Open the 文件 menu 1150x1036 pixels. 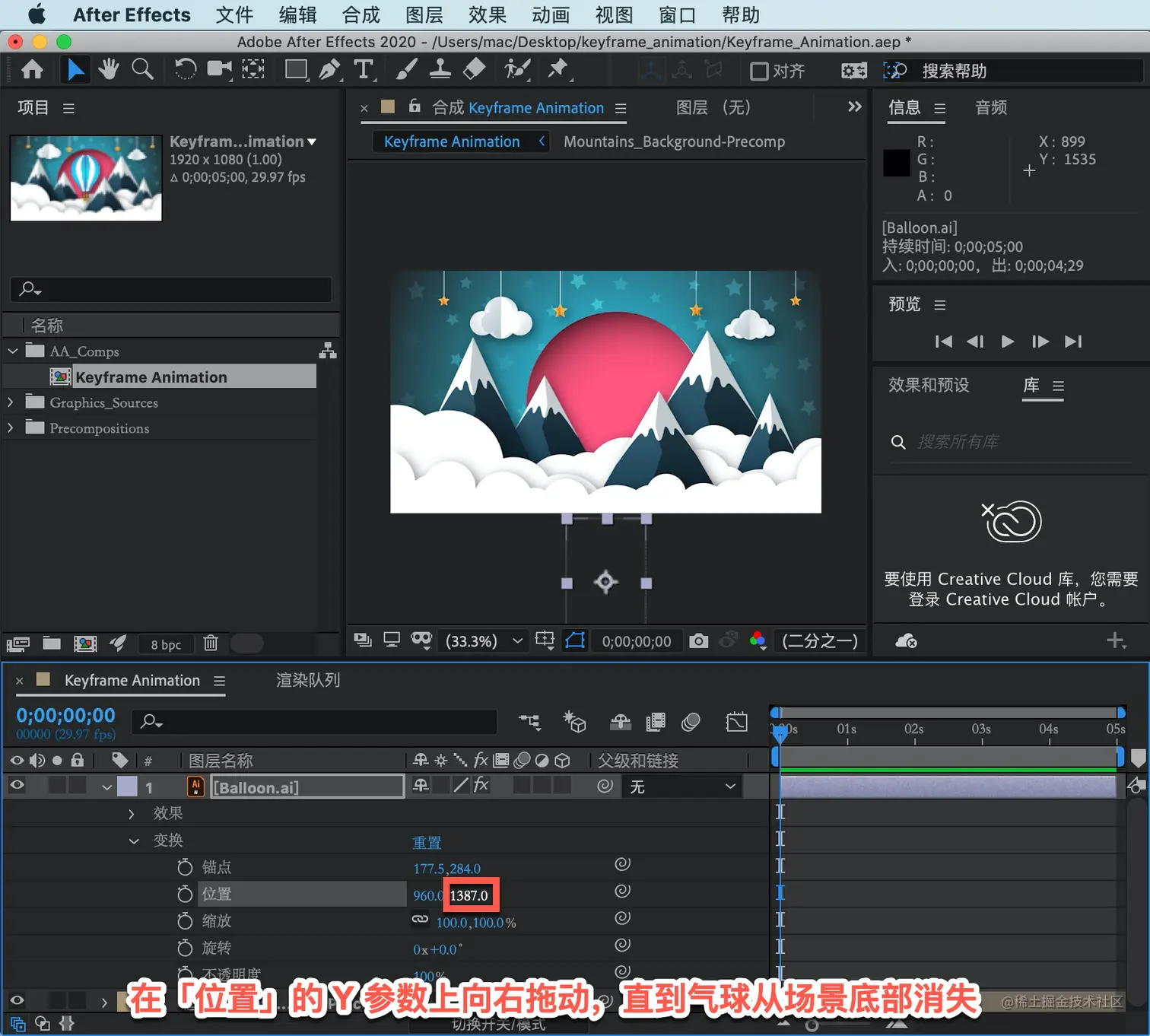[x=234, y=14]
